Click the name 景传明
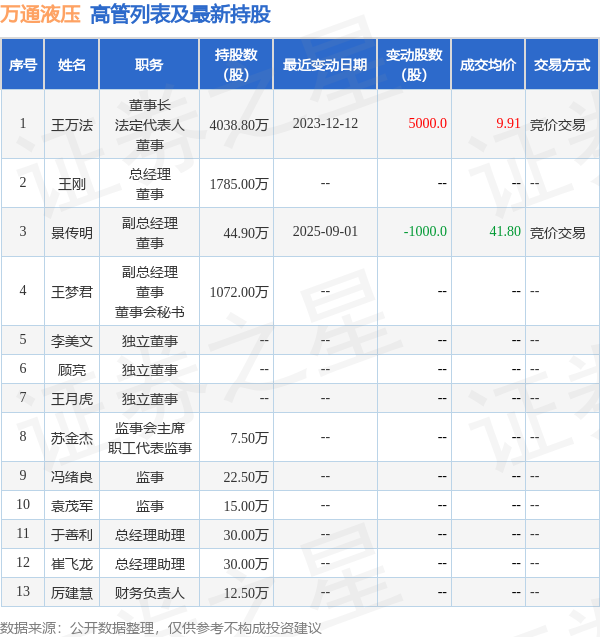This screenshot has height=637, width=600. pos(72,233)
